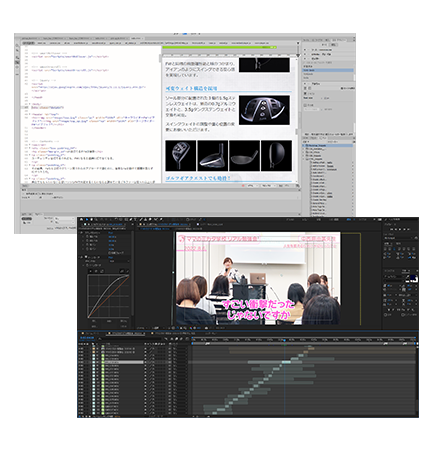This screenshot has height=450, width=432.
Task: Click the highlighted body tag line in Dreamweaver code view
Action: coord(47,107)
